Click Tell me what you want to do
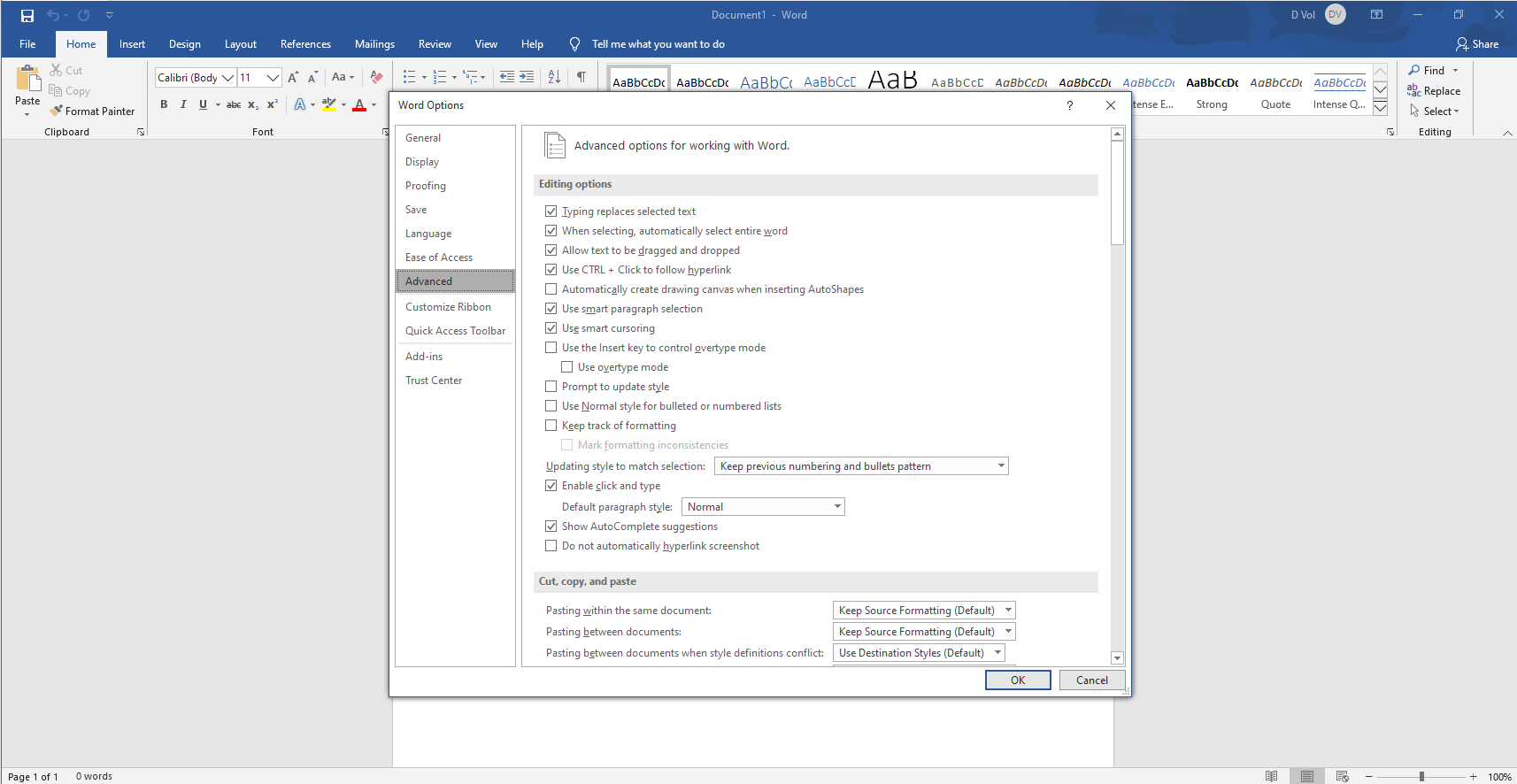The height and width of the screenshot is (784, 1517). point(658,44)
